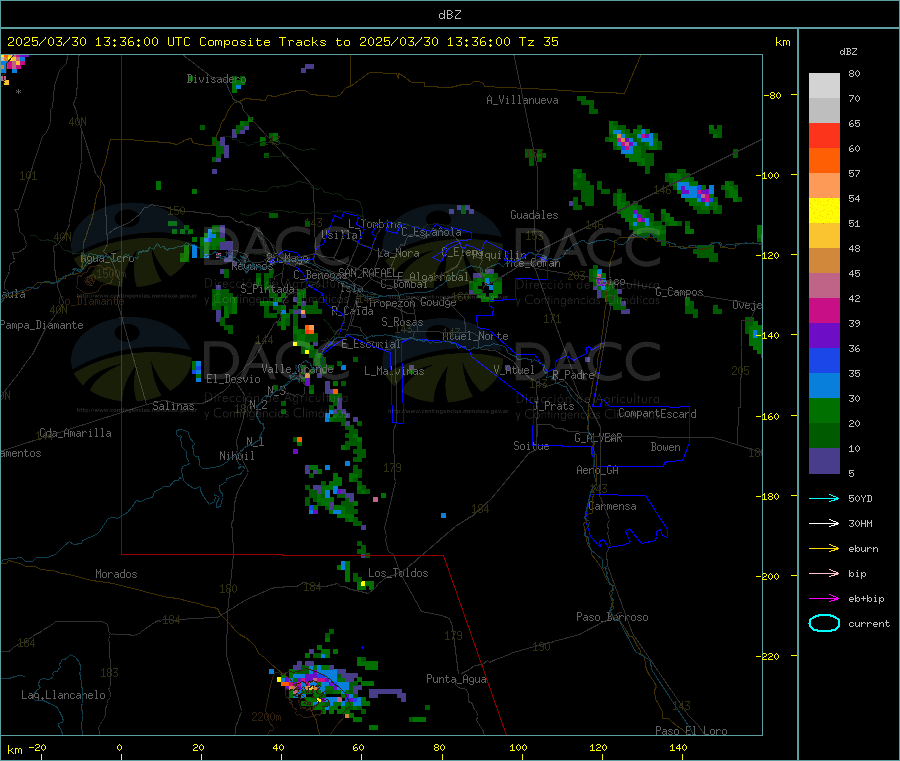Viewport: 900px width, 761px height.
Task: Select the slate purple swatch above 5
Action: click(x=824, y=461)
